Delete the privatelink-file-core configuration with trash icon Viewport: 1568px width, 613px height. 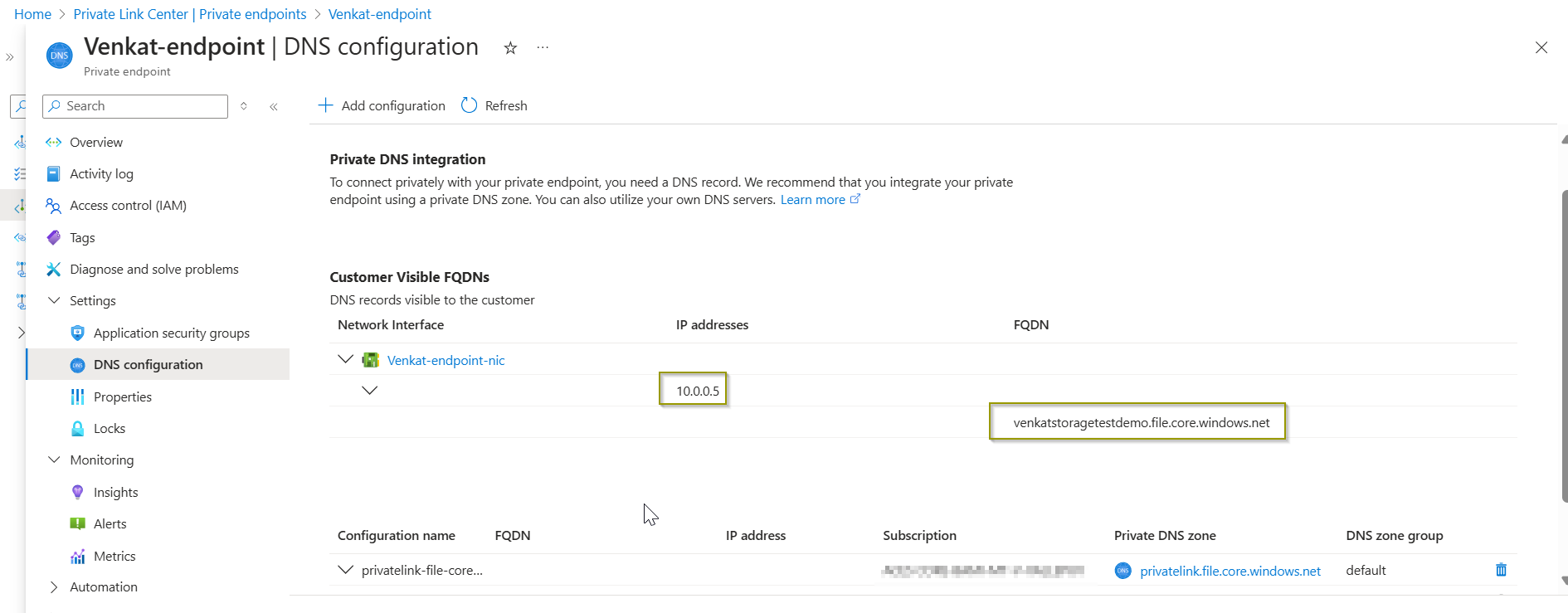pos(1501,570)
